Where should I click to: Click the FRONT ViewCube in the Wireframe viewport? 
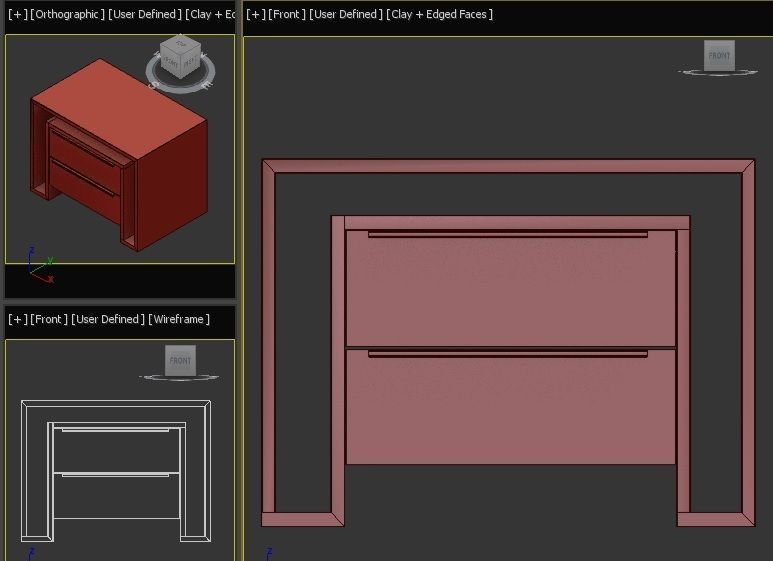point(180,360)
